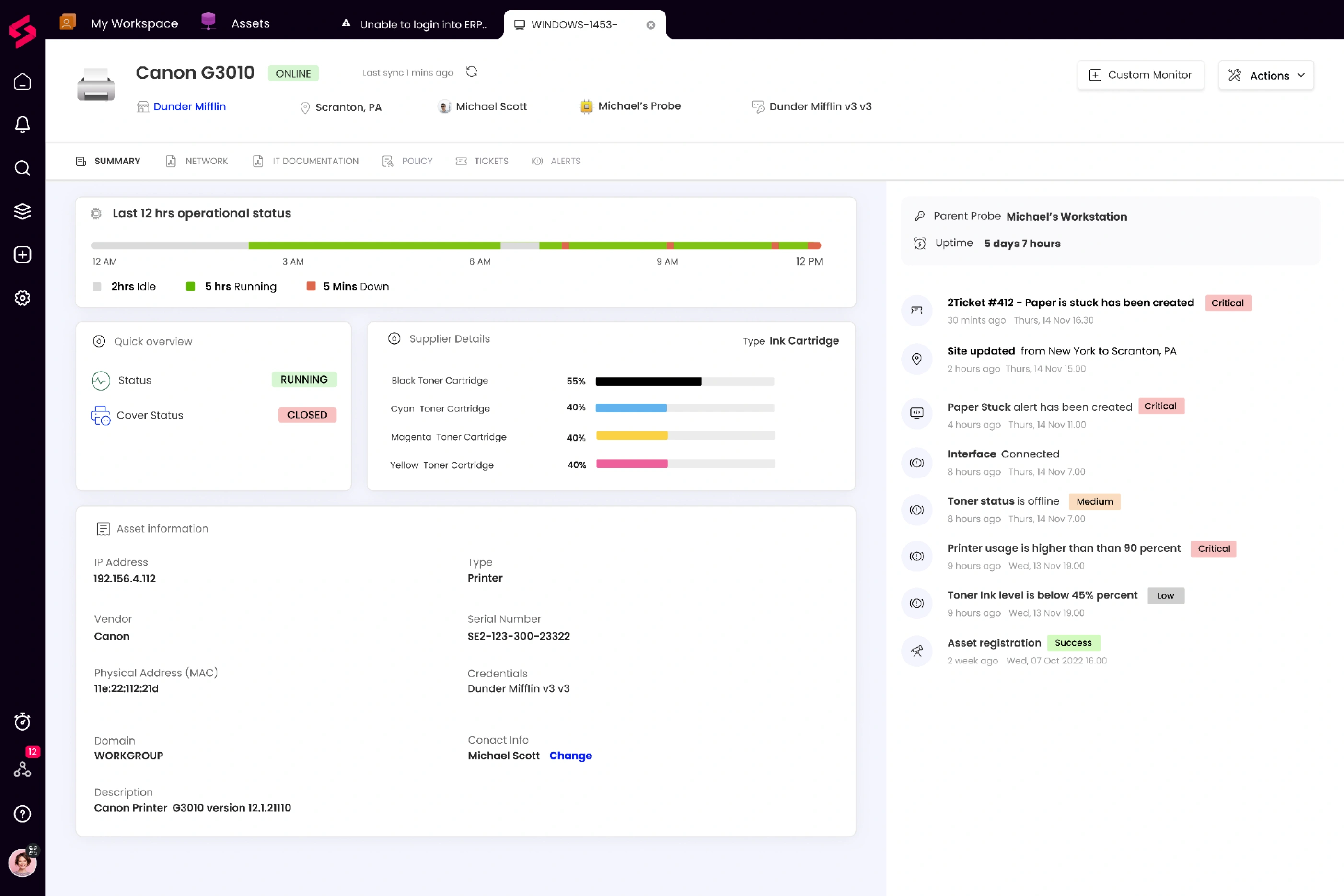1344x896 pixels.
Task: Switch to My Workspace tab
Action: pos(119,23)
